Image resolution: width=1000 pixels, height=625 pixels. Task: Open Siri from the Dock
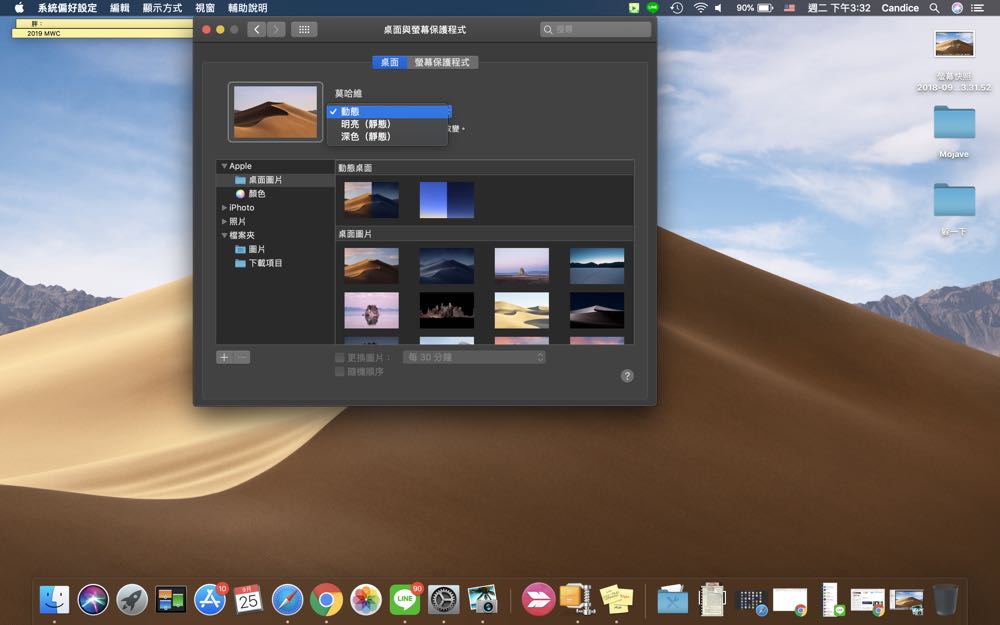coord(93,599)
